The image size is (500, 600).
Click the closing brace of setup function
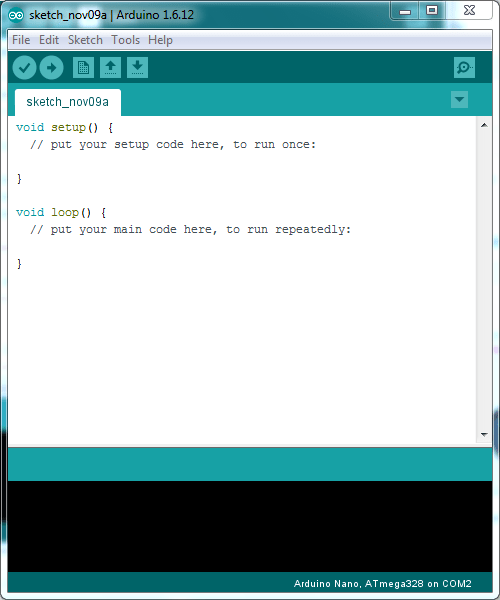[x=19, y=179]
